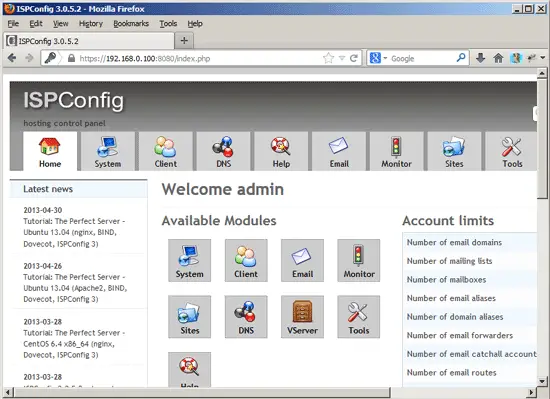Launch System module under Available Modules

click(189, 261)
